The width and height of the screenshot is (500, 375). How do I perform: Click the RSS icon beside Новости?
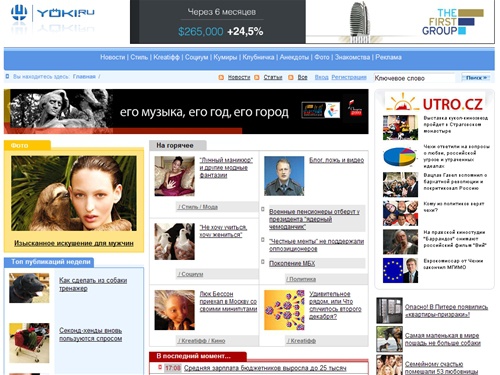click(x=221, y=77)
